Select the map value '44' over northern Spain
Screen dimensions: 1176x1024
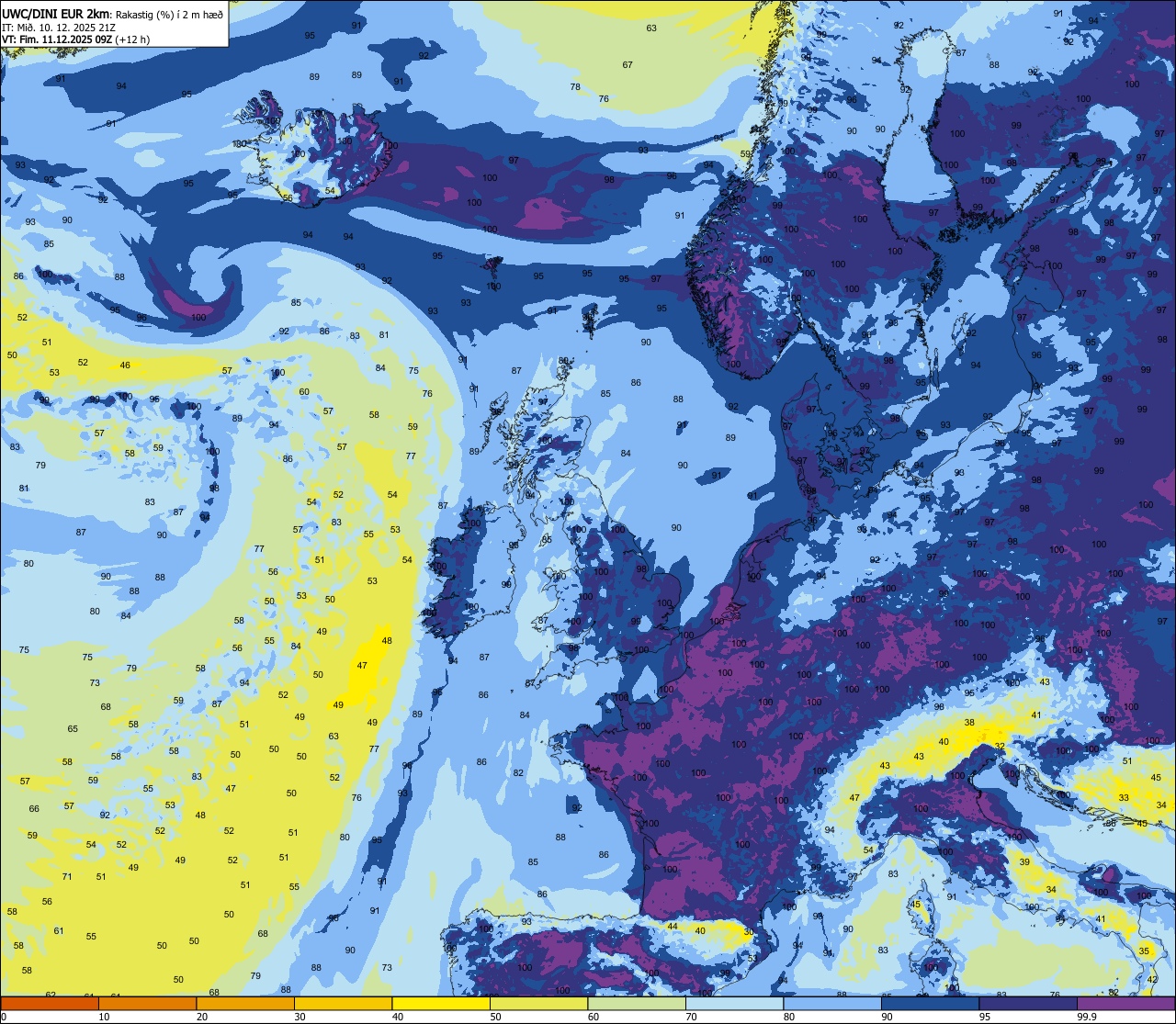tap(672, 926)
